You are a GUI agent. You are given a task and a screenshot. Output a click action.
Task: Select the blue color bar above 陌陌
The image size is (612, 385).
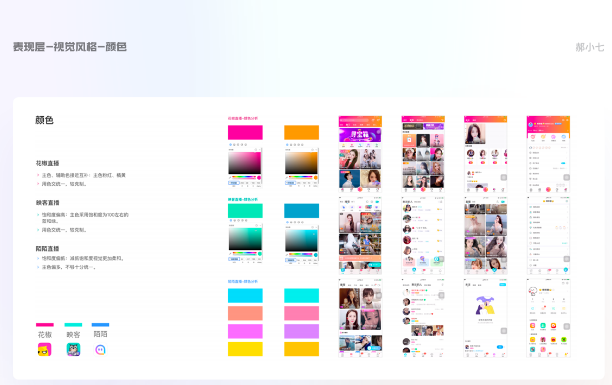coord(100,324)
